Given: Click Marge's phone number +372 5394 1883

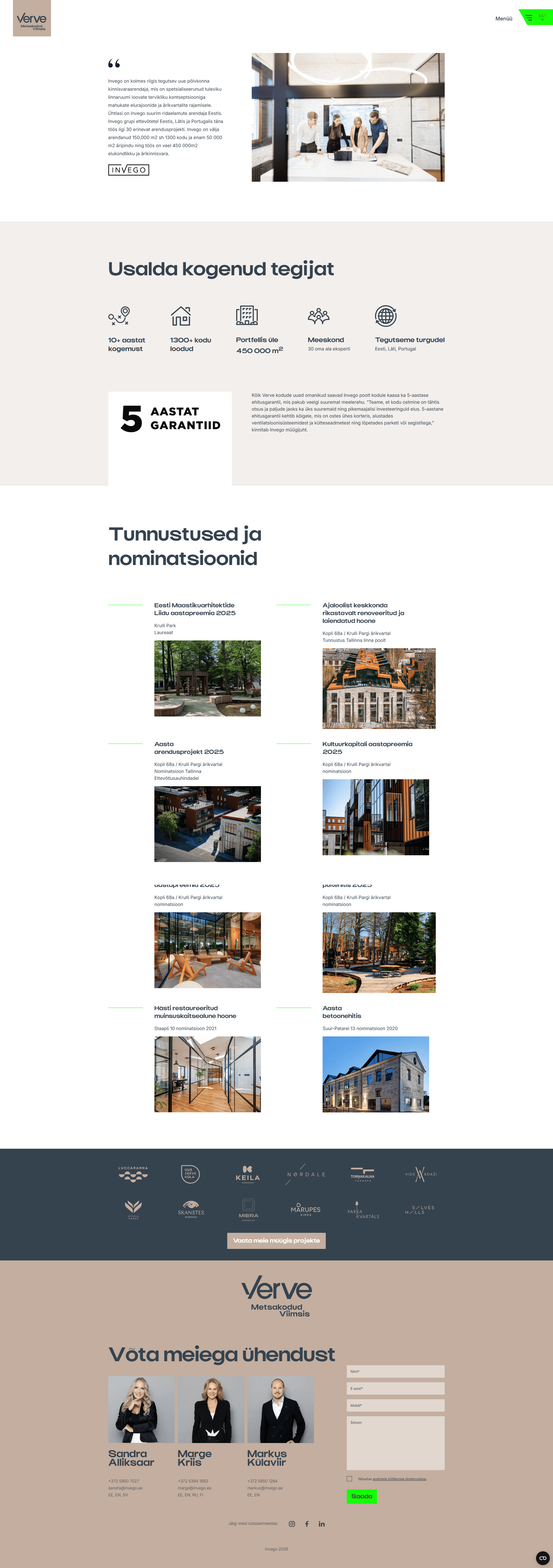Looking at the screenshot, I should (193, 1481).
